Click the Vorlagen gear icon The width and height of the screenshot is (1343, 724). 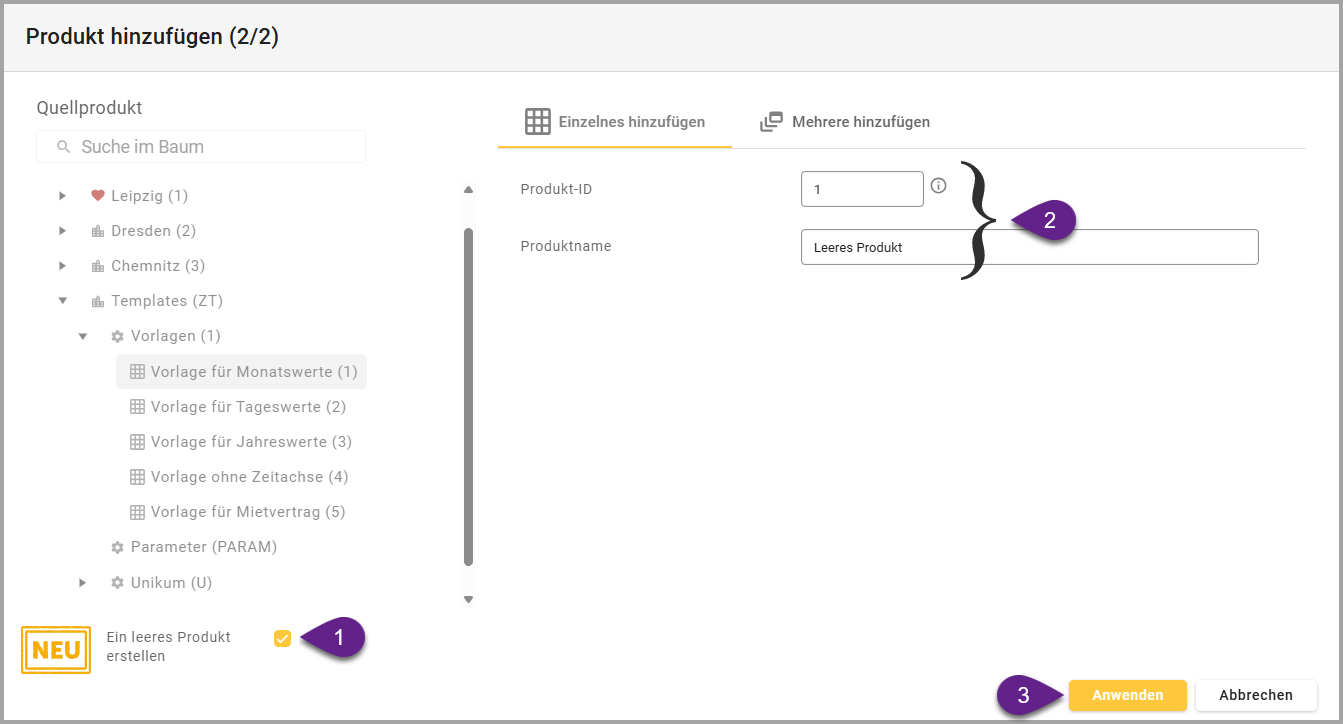coord(117,336)
